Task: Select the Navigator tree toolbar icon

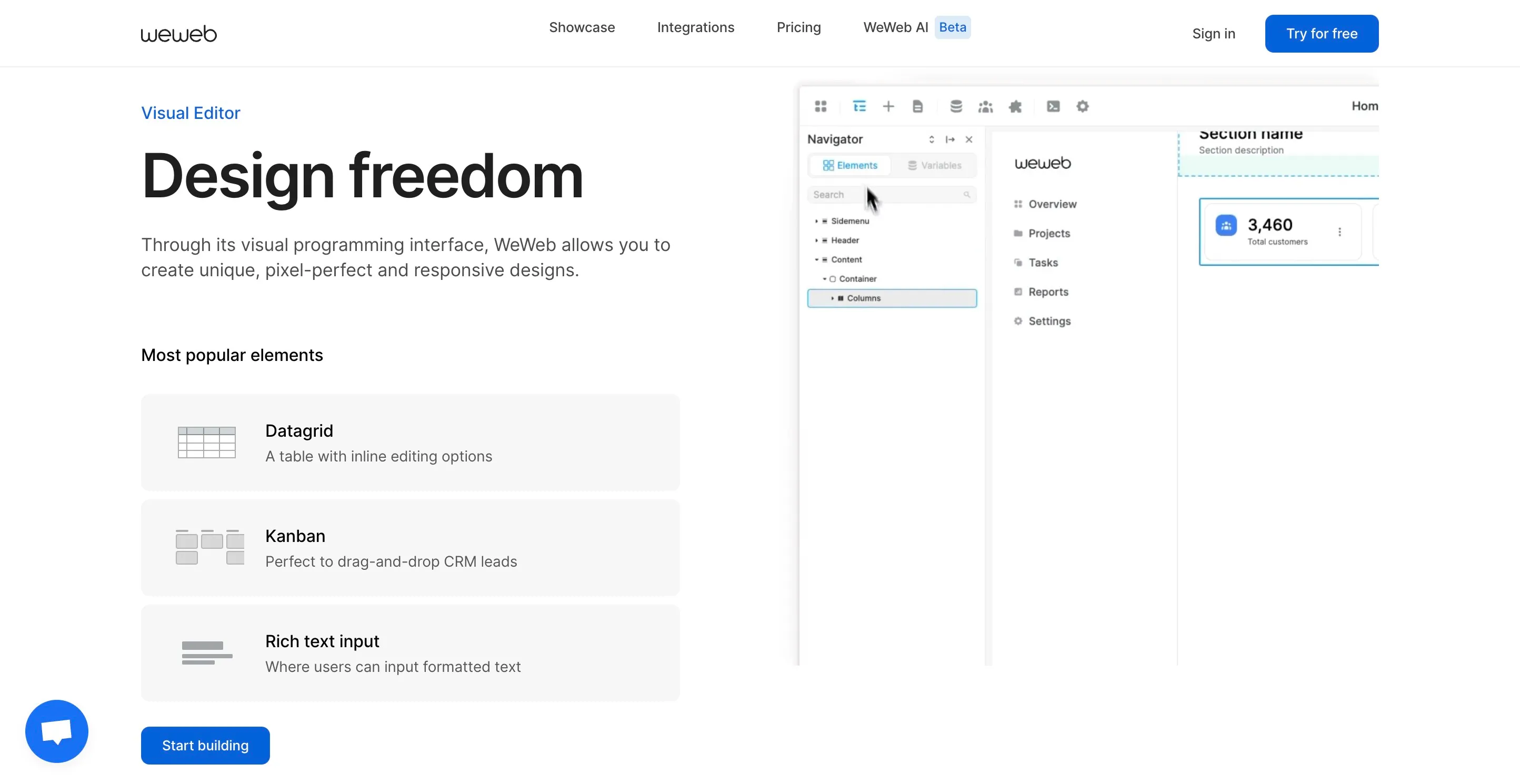Action: click(x=859, y=106)
